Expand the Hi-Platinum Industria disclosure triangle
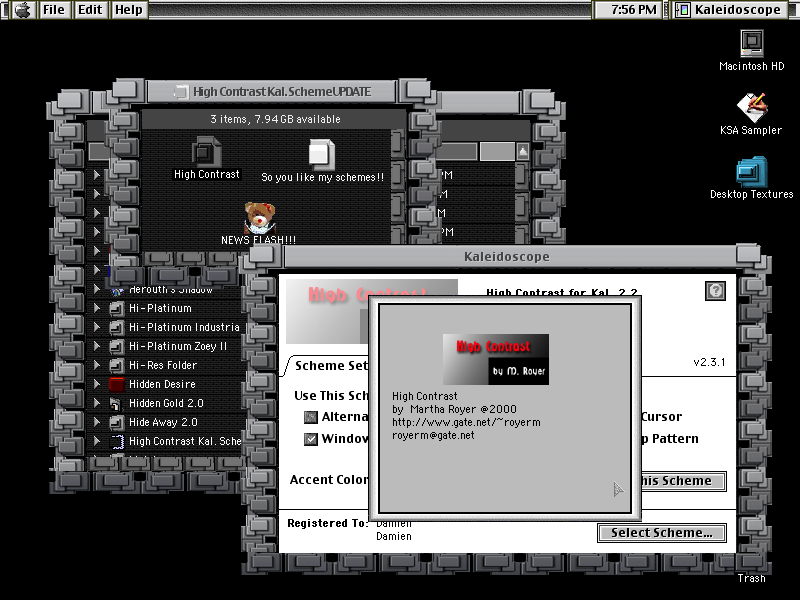The width and height of the screenshot is (800, 600). point(97,327)
